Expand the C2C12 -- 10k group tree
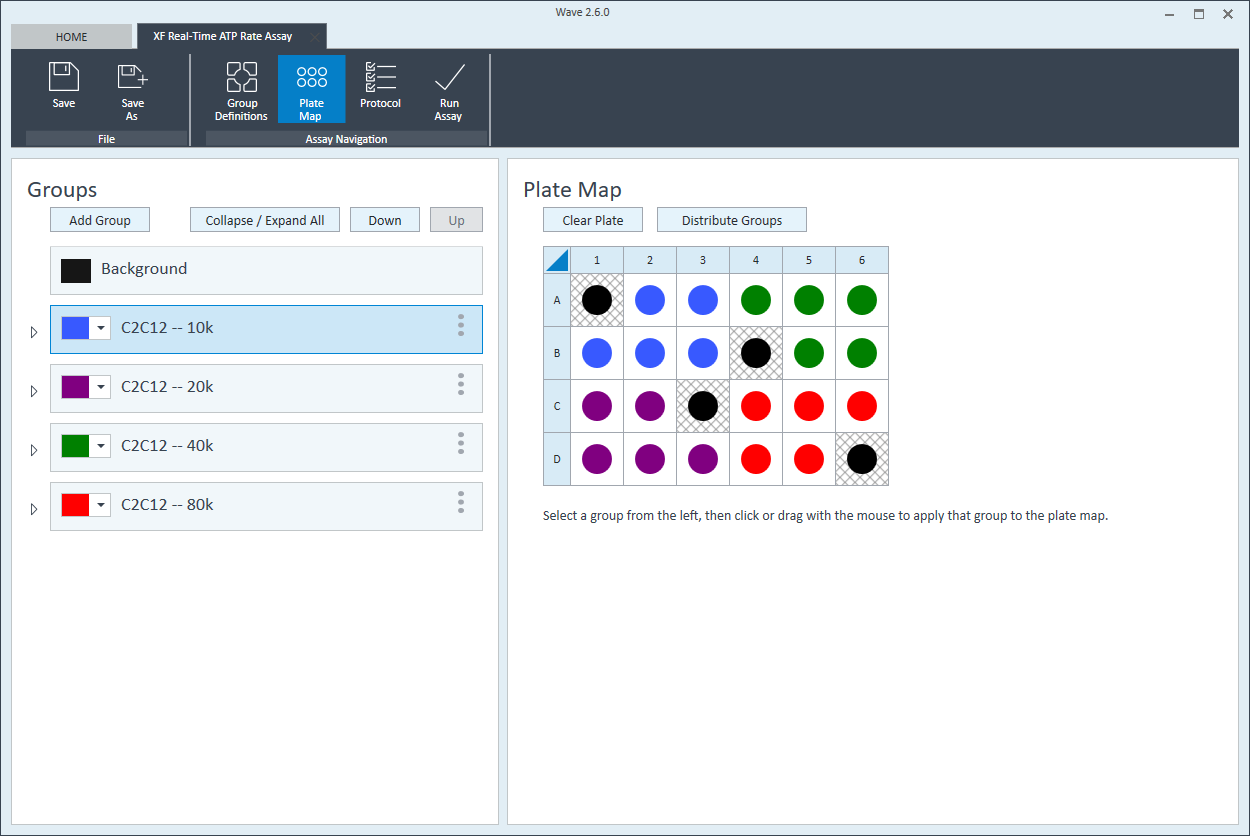The height and width of the screenshot is (836, 1250). pos(33,332)
